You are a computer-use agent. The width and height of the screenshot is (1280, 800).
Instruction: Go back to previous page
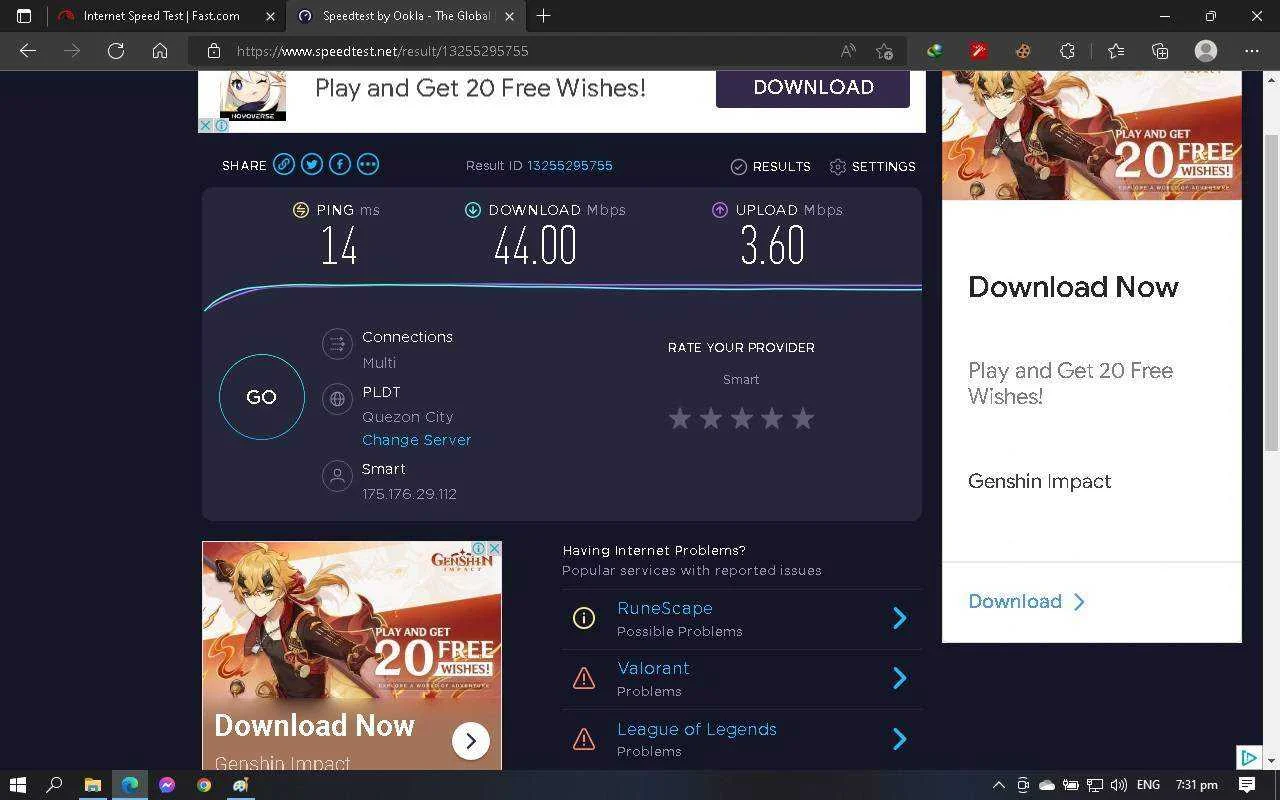(28, 51)
